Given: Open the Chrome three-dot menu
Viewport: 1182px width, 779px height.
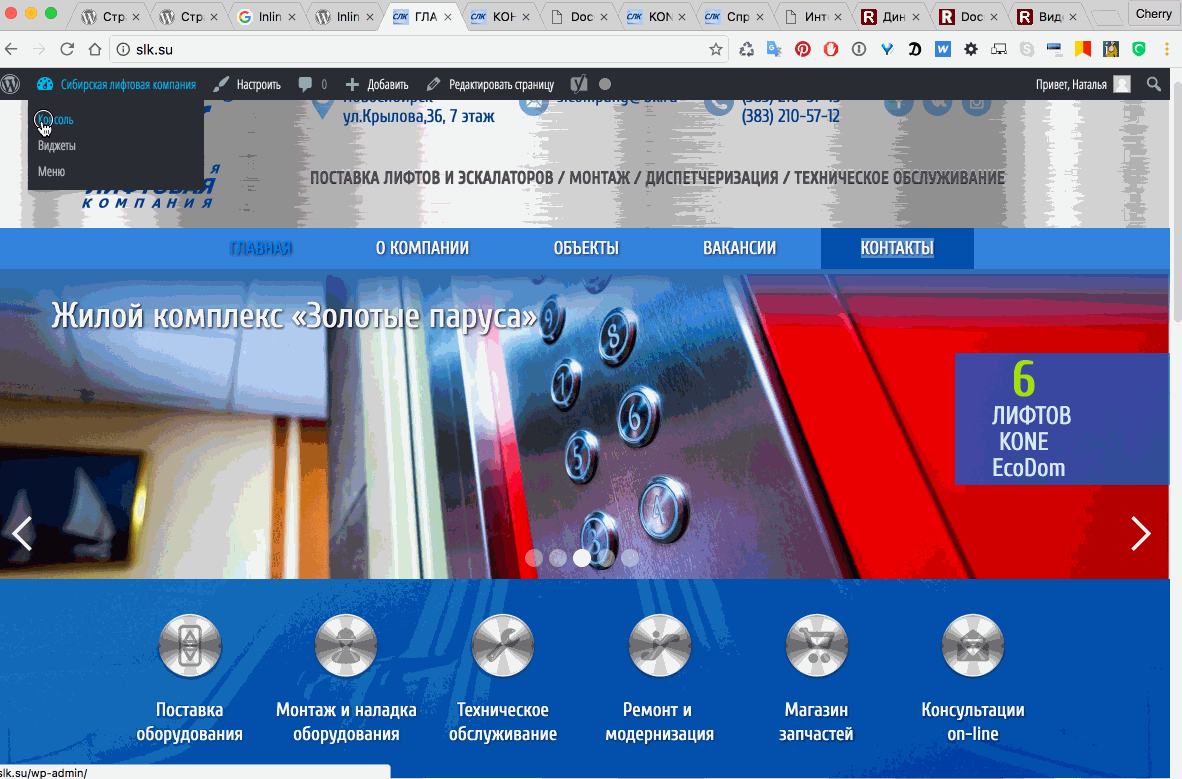Looking at the screenshot, I should click(x=1167, y=49).
